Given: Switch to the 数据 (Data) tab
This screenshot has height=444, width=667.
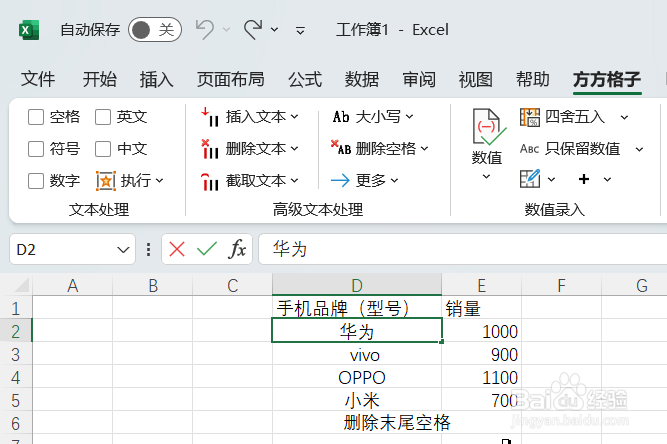Looking at the screenshot, I should tap(362, 80).
